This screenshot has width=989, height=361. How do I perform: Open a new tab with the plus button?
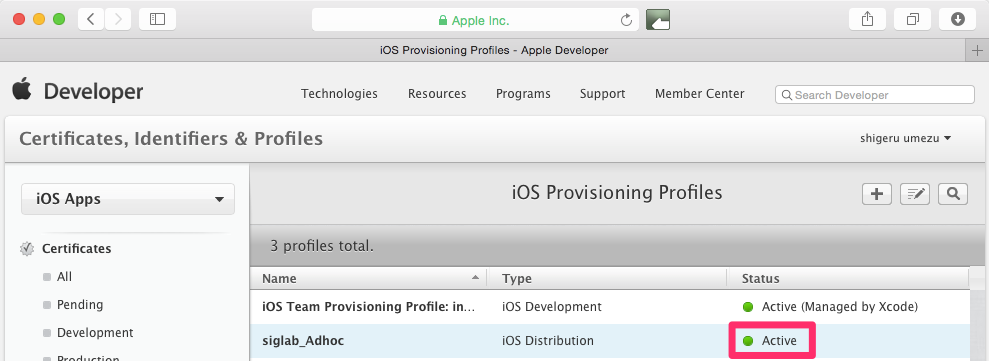[977, 50]
